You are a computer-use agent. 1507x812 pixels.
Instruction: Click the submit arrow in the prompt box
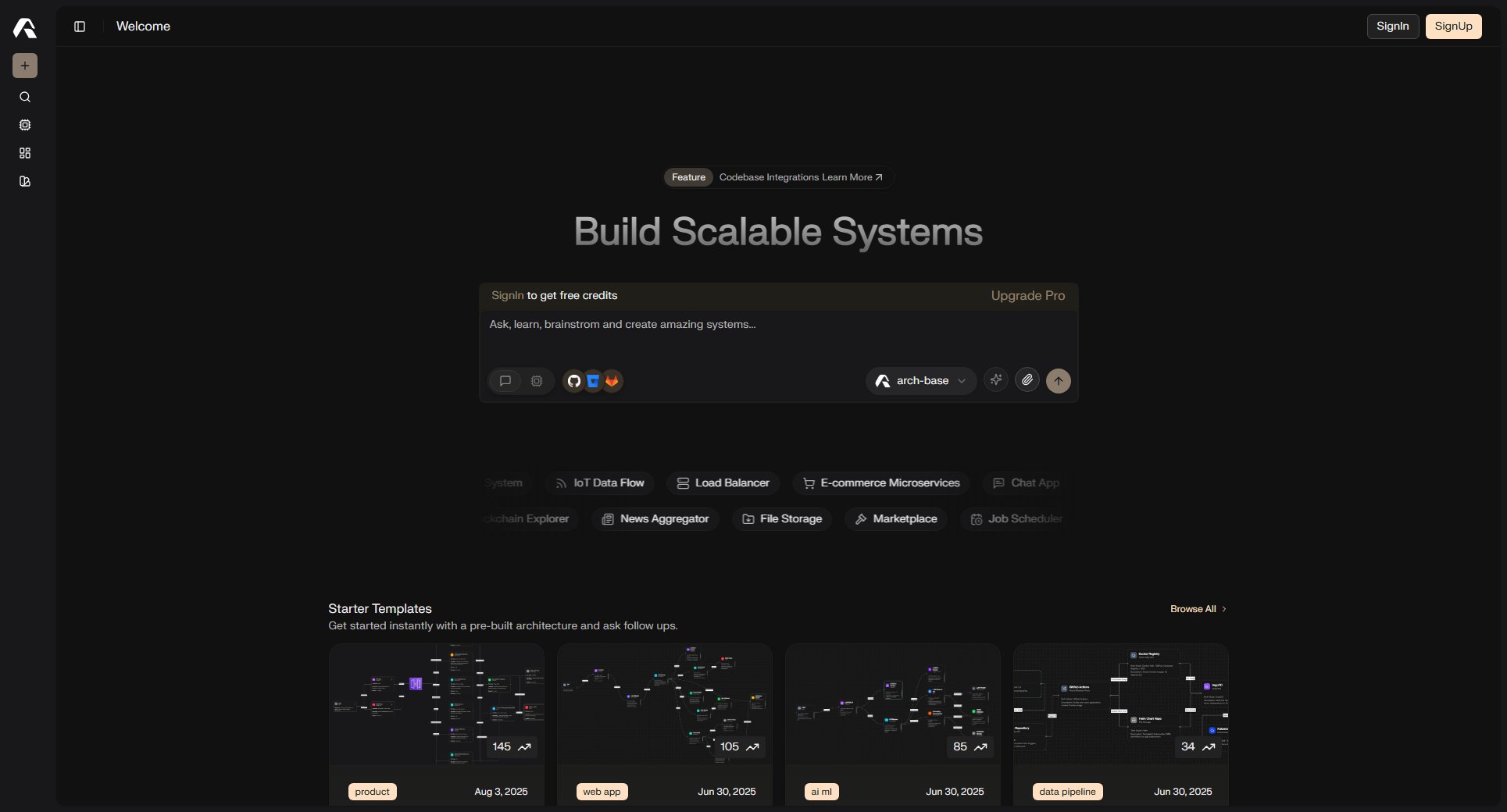(x=1058, y=381)
